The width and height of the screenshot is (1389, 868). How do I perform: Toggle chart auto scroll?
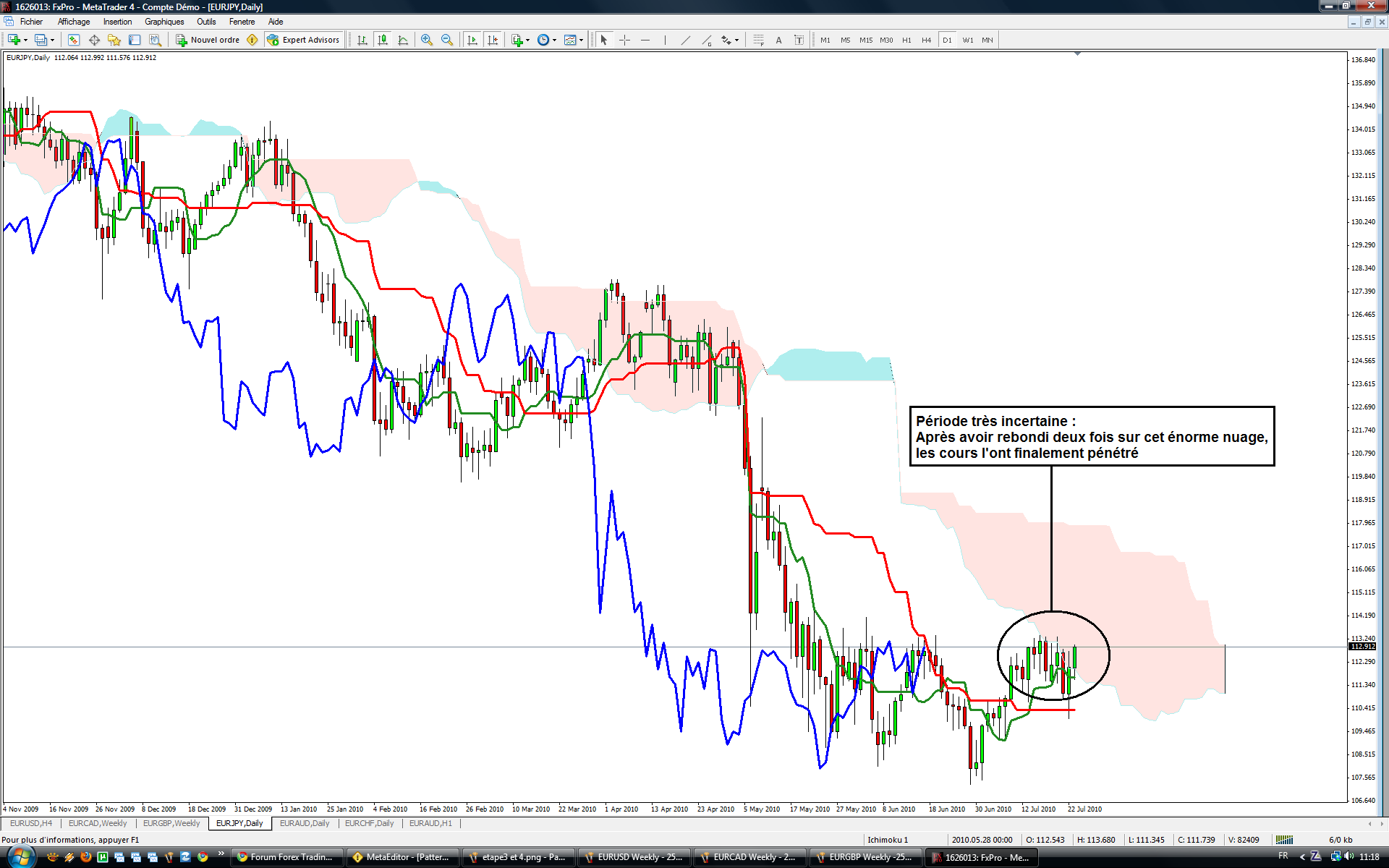472,40
